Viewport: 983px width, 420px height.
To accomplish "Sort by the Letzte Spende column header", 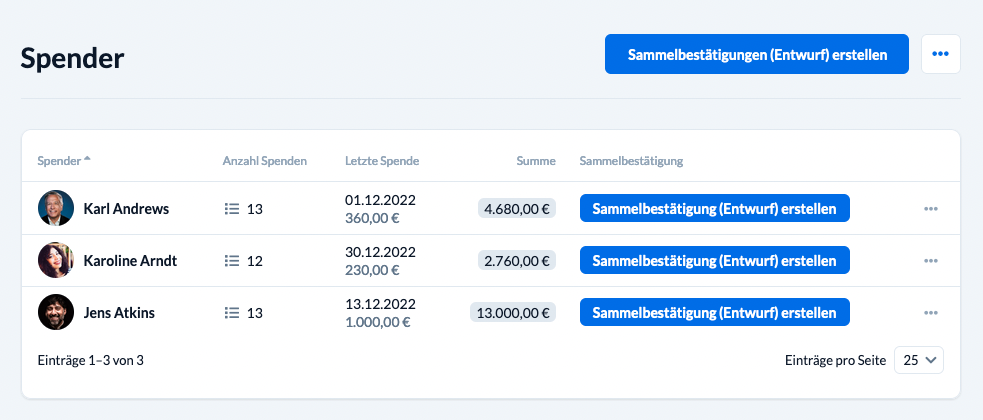I will (382, 160).
